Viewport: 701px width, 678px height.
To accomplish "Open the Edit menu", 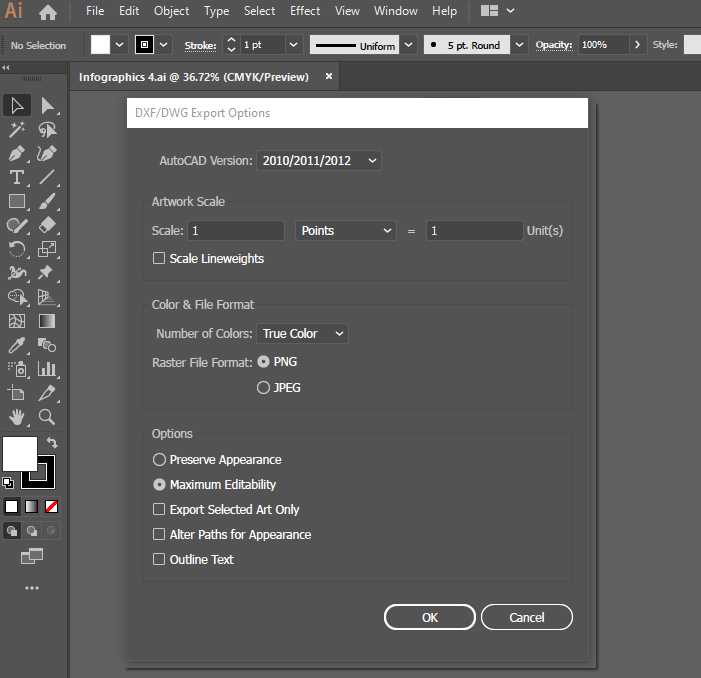I will pyautogui.click(x=129, y=11).
